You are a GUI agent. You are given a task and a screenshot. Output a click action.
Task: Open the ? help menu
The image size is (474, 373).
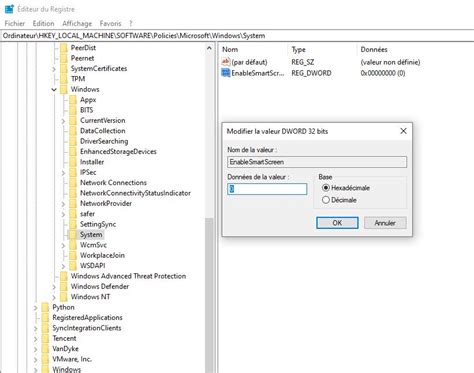pyautogui.click(x=131, y=23)
